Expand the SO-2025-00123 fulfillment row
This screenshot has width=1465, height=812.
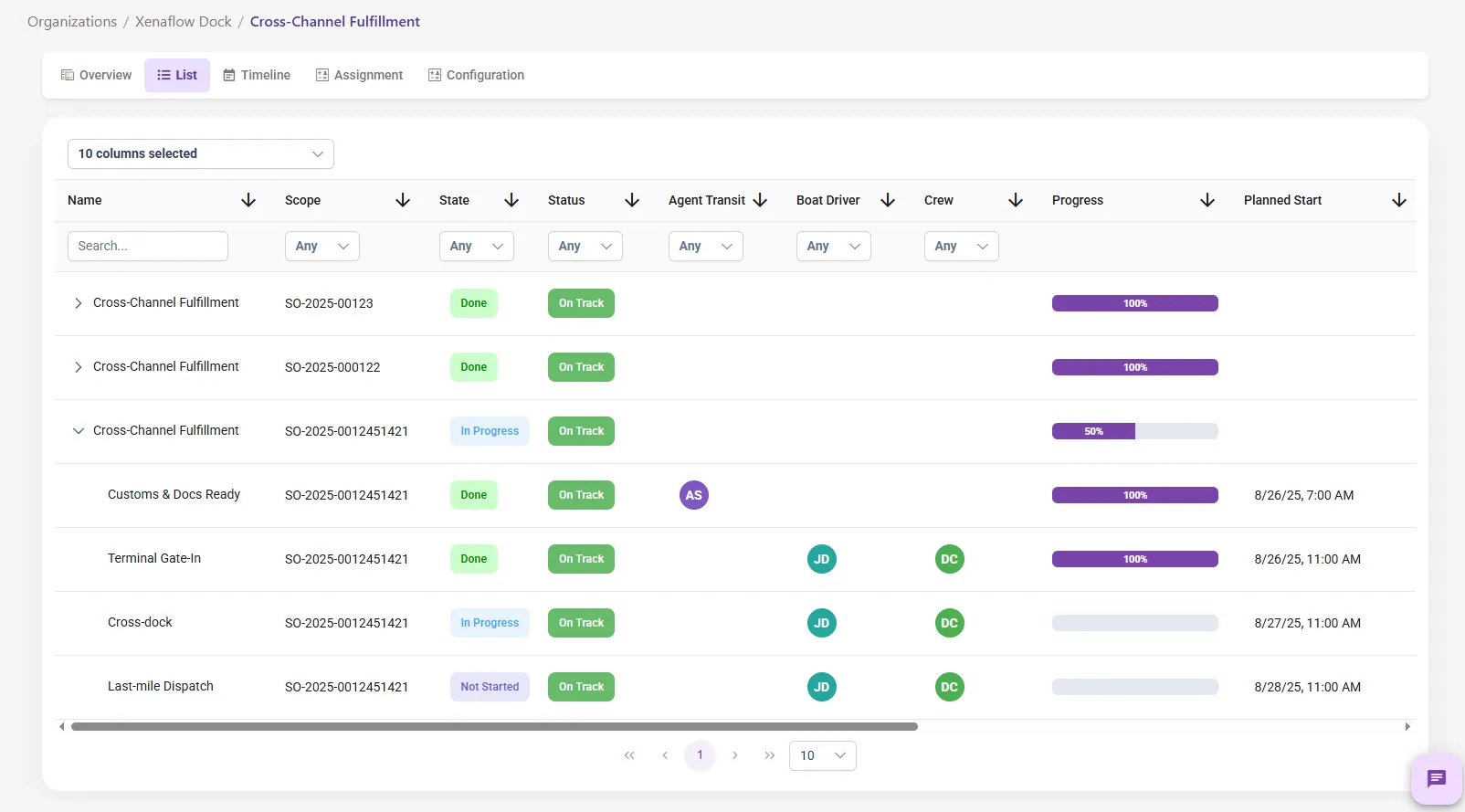point(79,303)
